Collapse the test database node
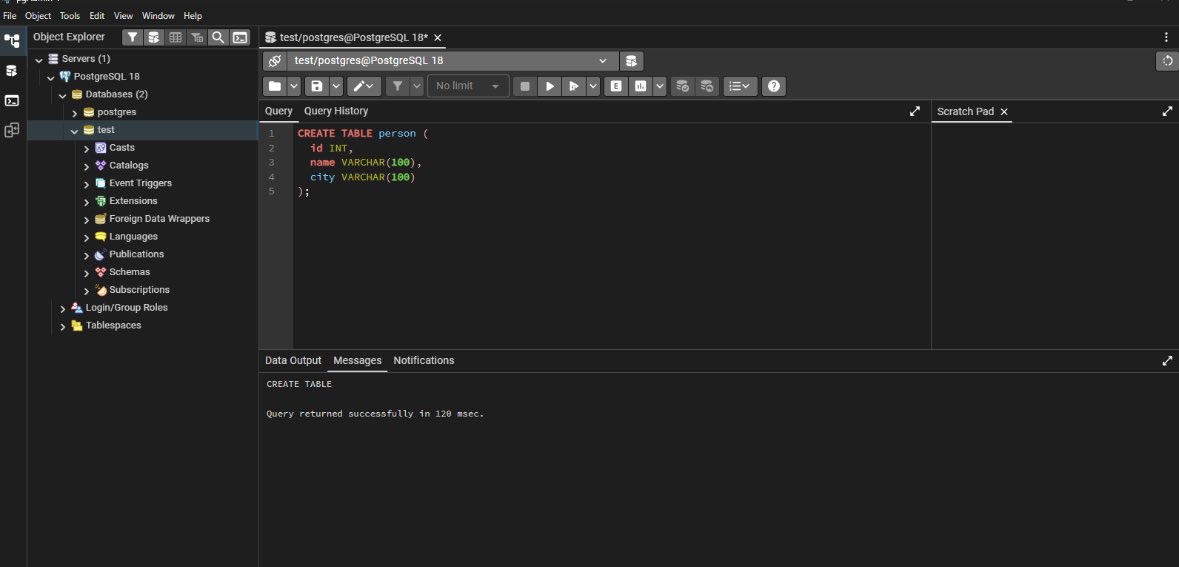 pyautogui.click(x=74, y=131)
